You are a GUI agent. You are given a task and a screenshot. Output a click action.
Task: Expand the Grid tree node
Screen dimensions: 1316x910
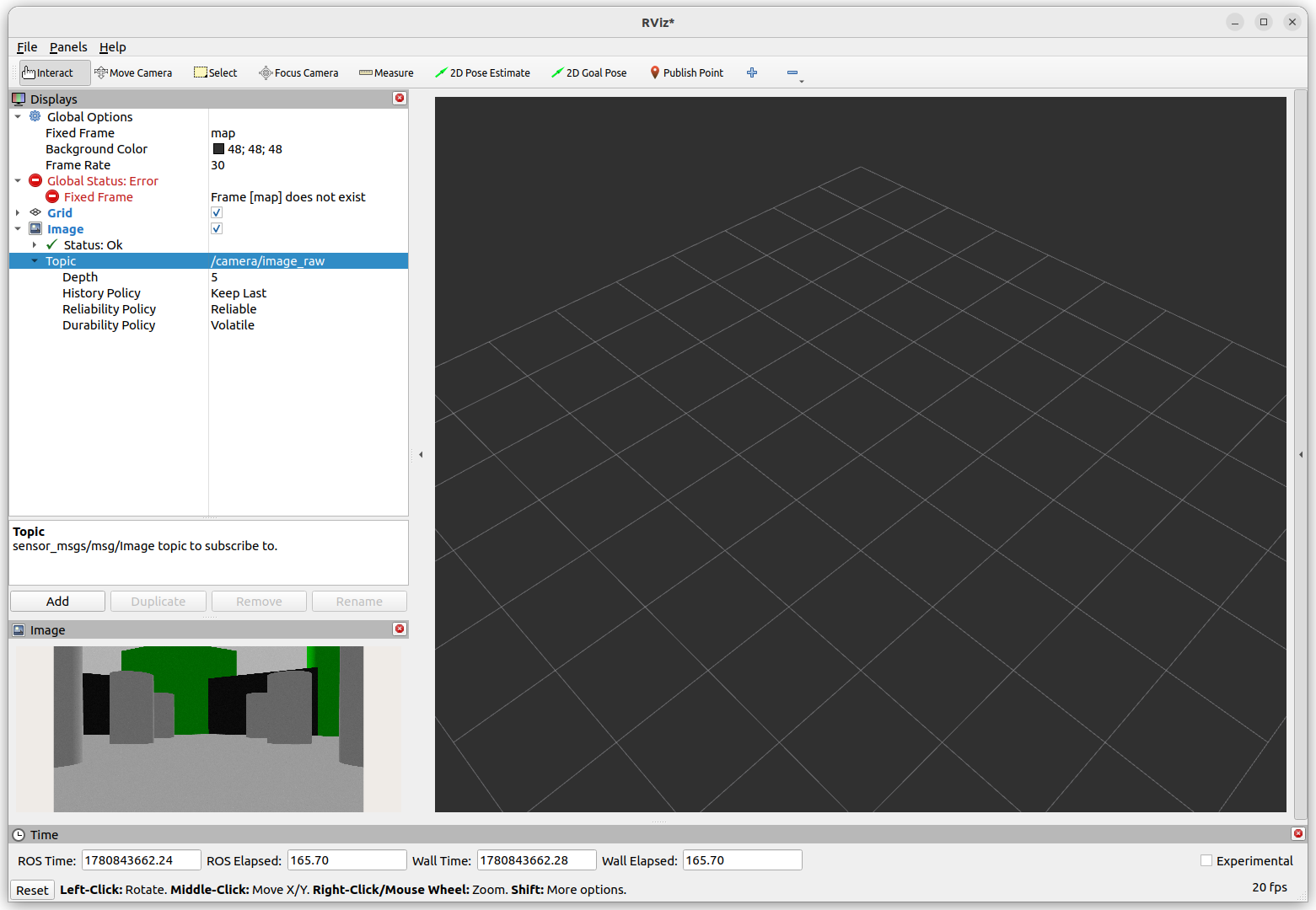click(18, 212)
